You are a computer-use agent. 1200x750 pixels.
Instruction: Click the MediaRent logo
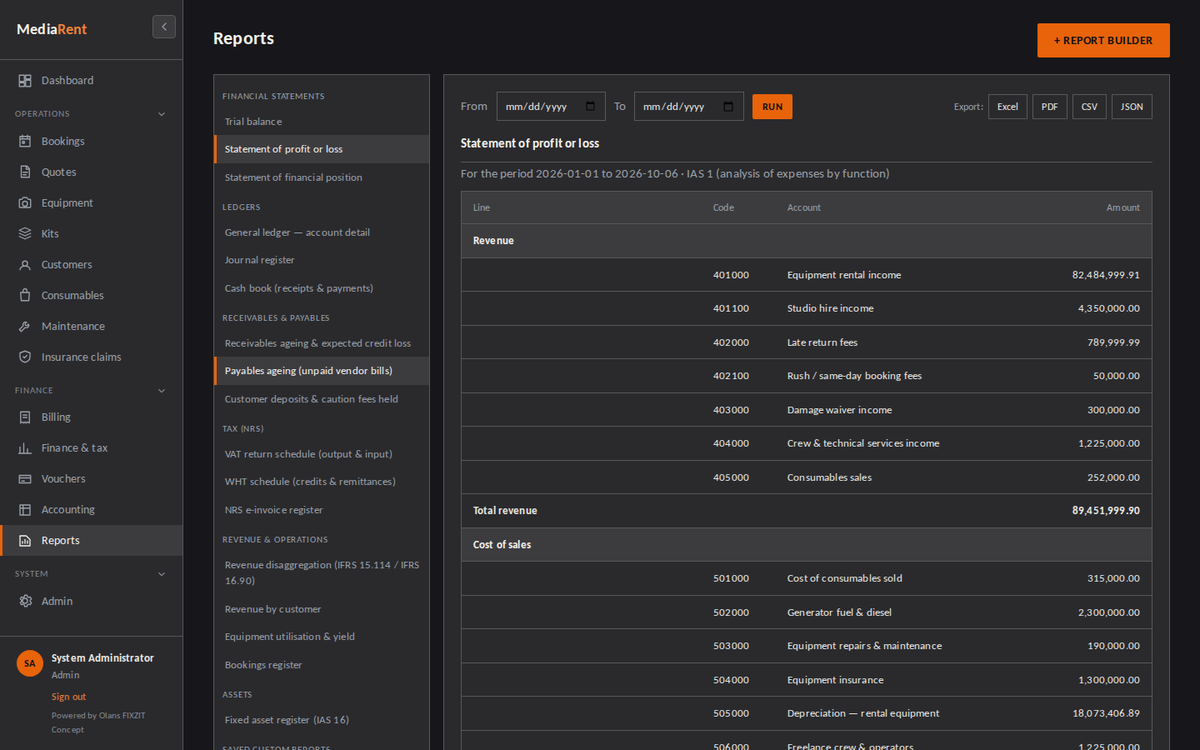(52, 29)
